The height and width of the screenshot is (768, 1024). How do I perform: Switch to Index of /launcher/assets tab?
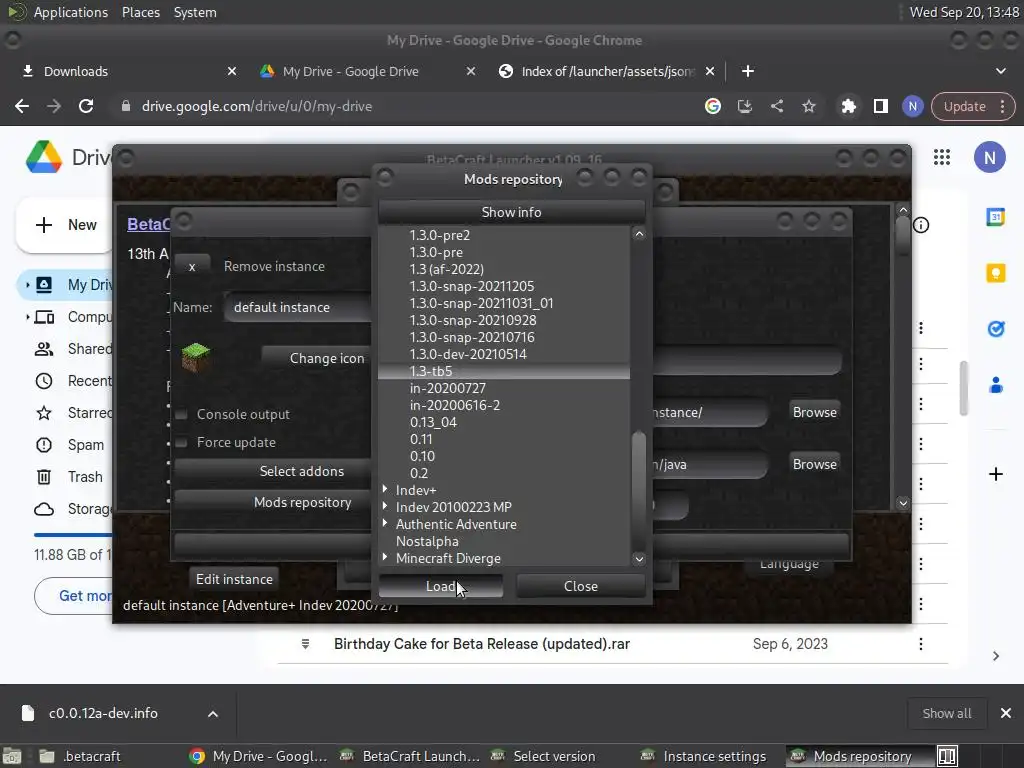[607, 71]
